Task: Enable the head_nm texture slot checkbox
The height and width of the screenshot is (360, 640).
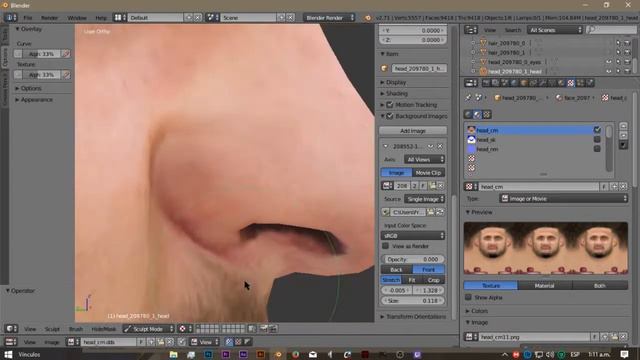Action: (597, 149)
